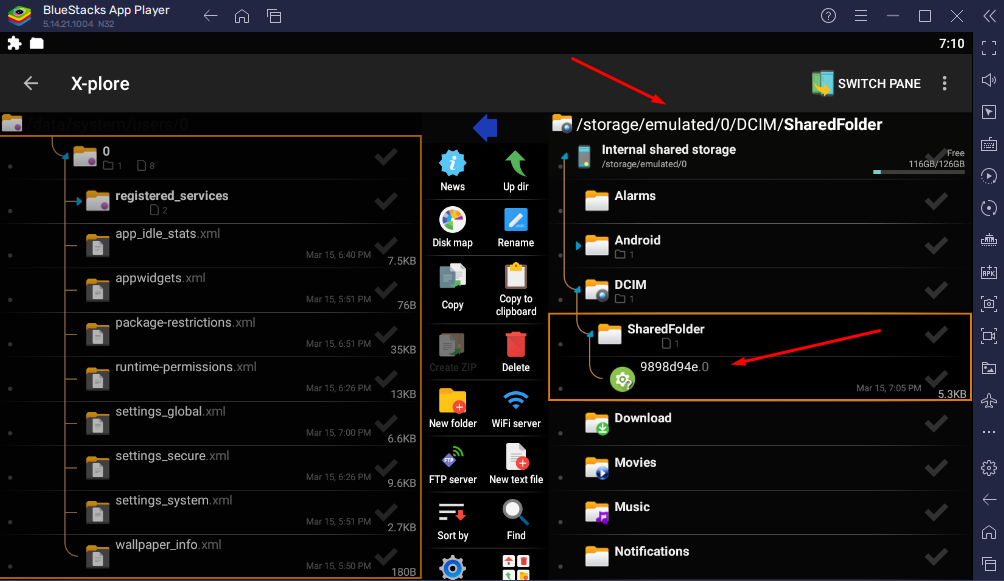Click the Delete trash icon
Viewport: 1004px width, 581px height.
tap(515, 352)
